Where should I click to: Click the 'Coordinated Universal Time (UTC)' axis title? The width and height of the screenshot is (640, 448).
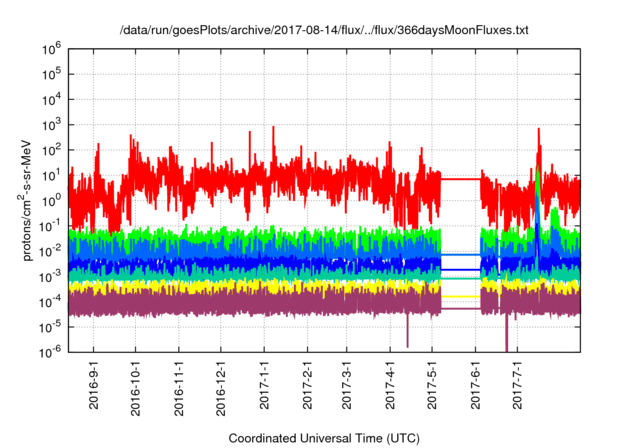324,439
